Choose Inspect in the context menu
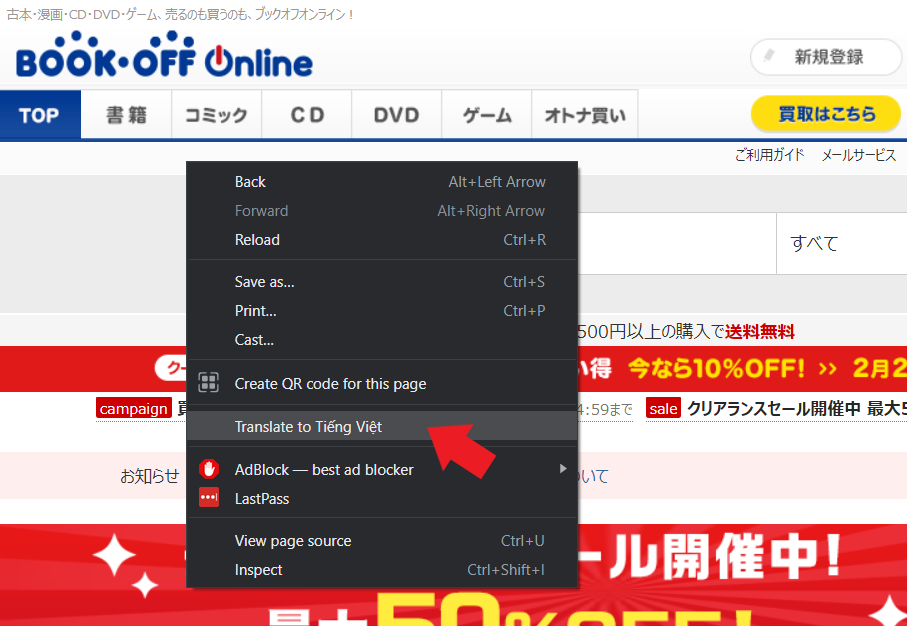907x626 pixels. (x=382, y=569)
